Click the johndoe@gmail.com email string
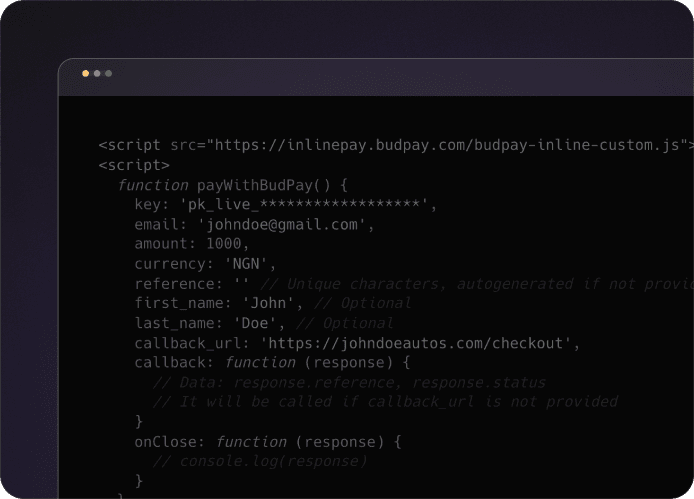 coord(285,225)
